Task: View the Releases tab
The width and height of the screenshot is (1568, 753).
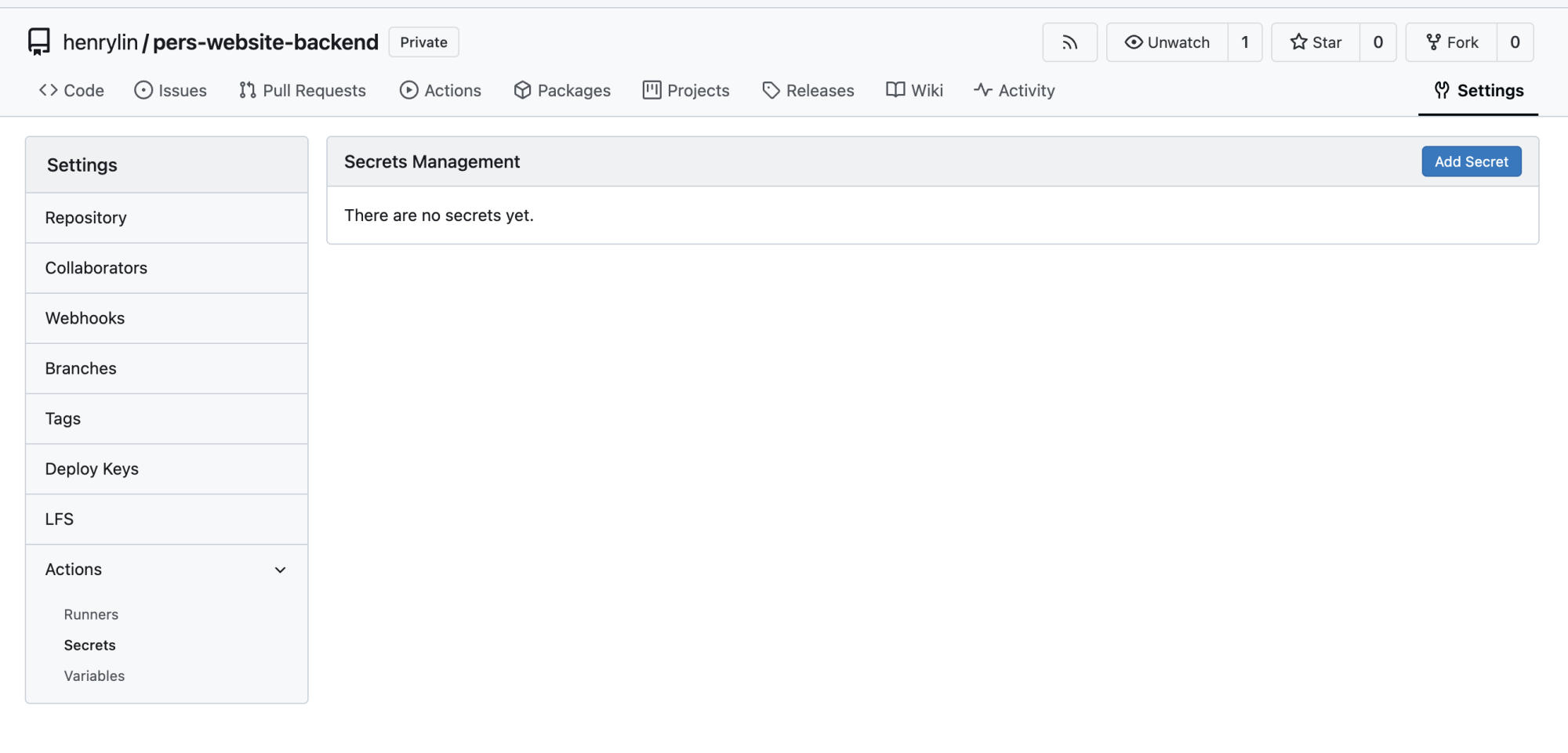Action: [808, 90]
